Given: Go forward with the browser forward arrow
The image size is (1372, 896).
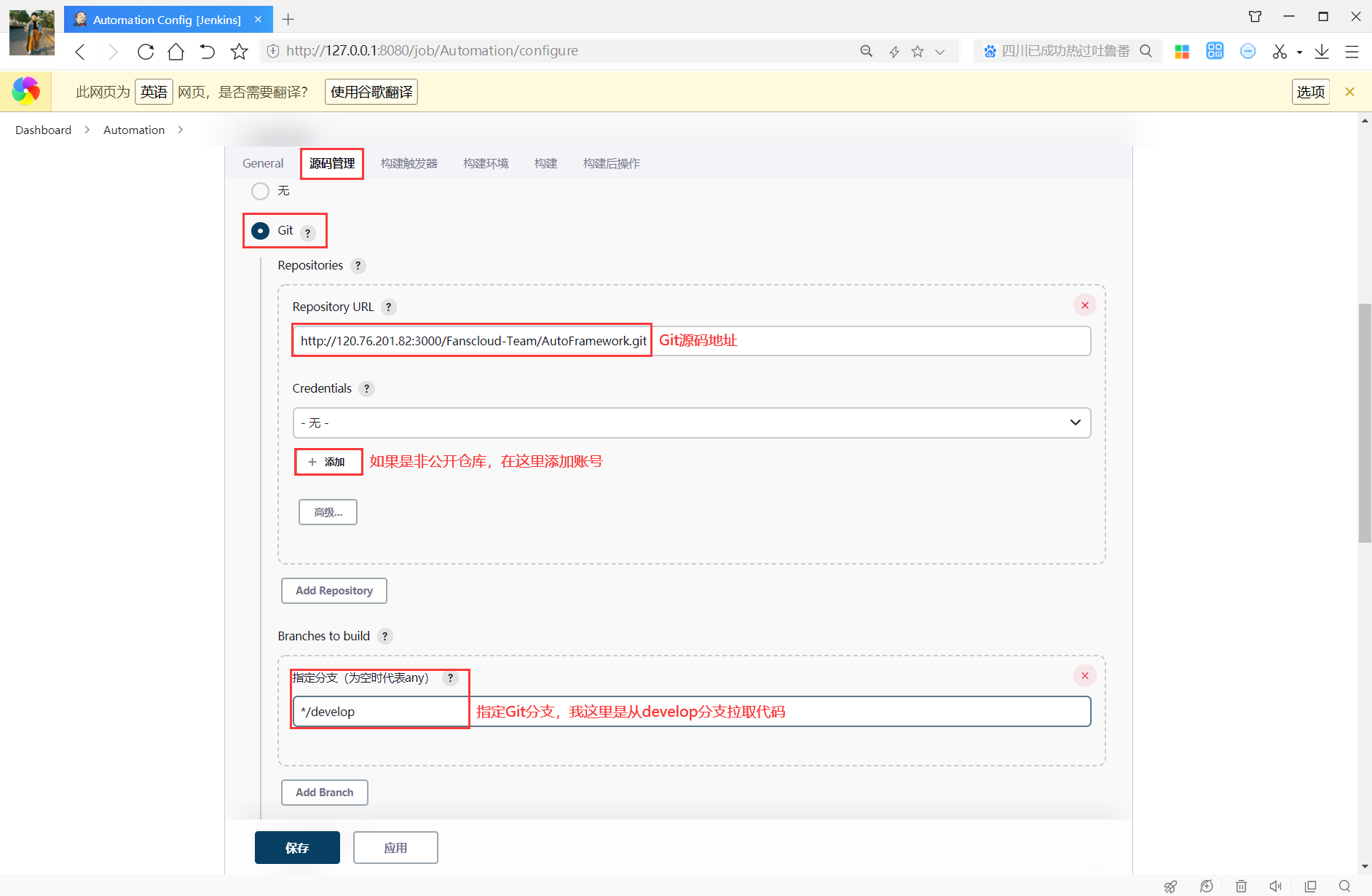Looking at the screenshot, I should click(113, 51).
